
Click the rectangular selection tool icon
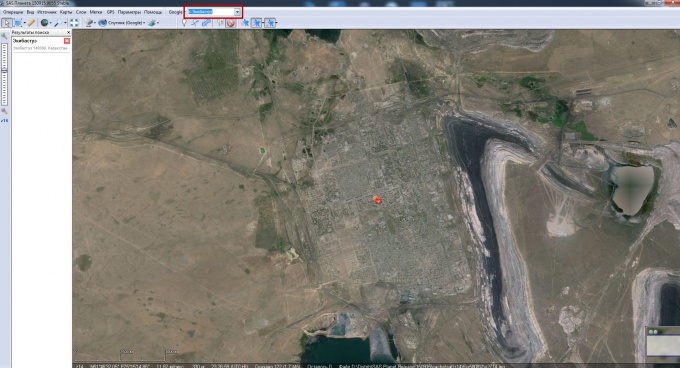[x=18, y=23]
